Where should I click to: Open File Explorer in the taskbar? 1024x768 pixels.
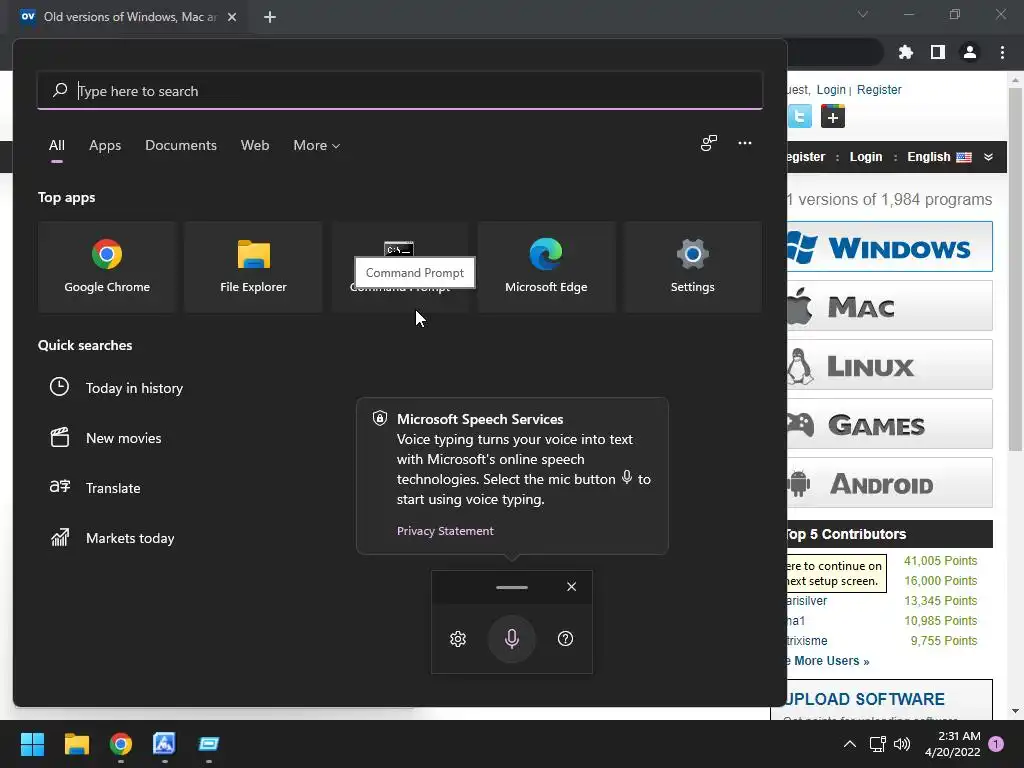click(76, 744)
